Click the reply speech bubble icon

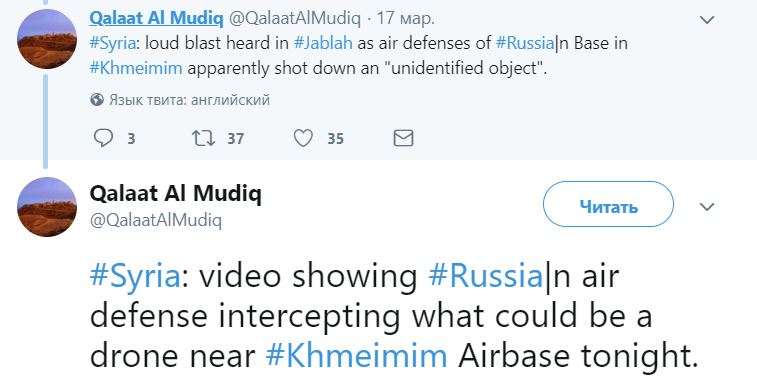pyautogui.click(x=103, y=138)
